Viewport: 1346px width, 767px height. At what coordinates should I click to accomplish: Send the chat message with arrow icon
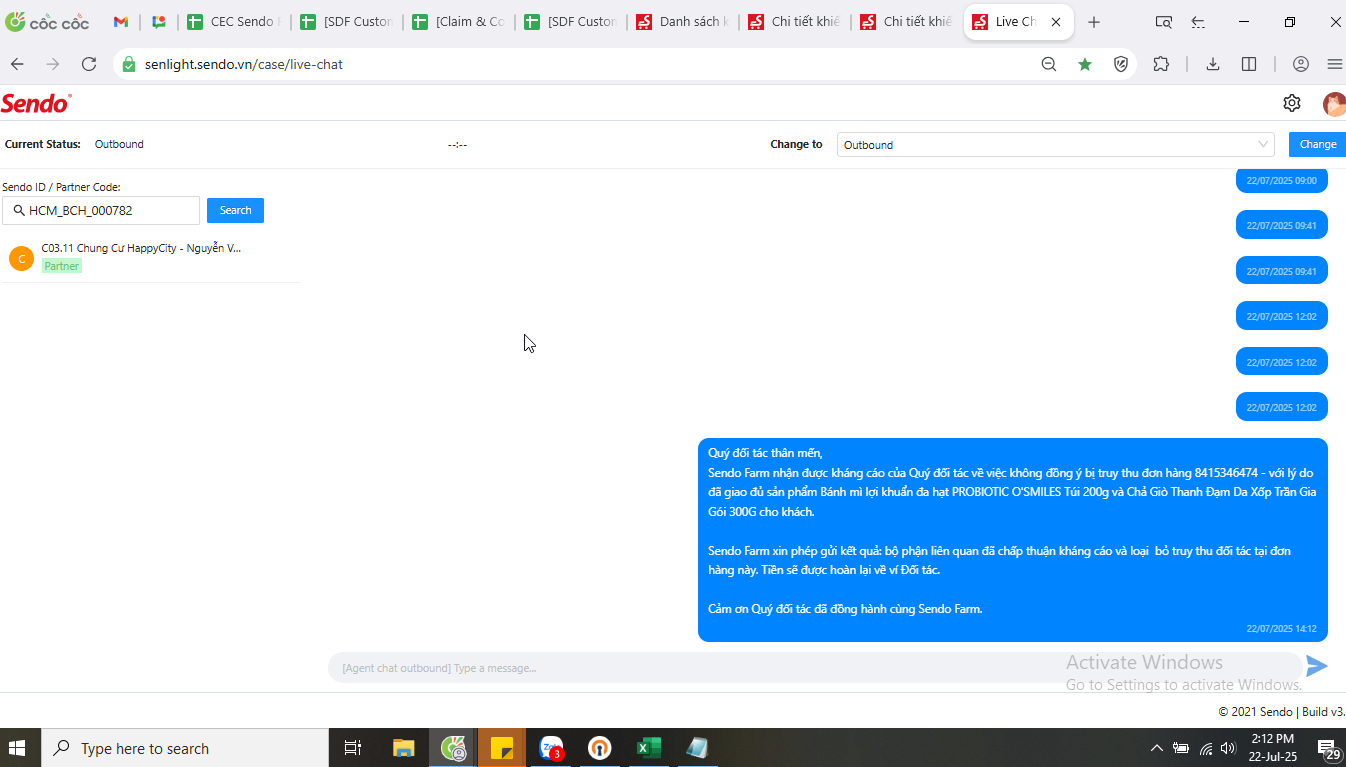click(x=1317, y=666)
